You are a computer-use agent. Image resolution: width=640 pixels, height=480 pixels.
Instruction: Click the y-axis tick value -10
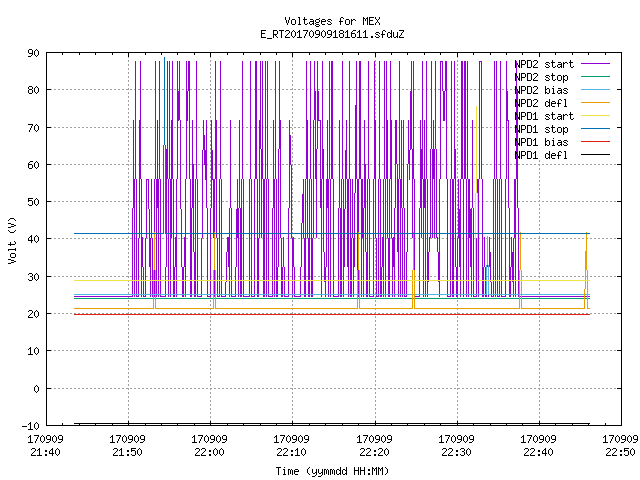31,426
